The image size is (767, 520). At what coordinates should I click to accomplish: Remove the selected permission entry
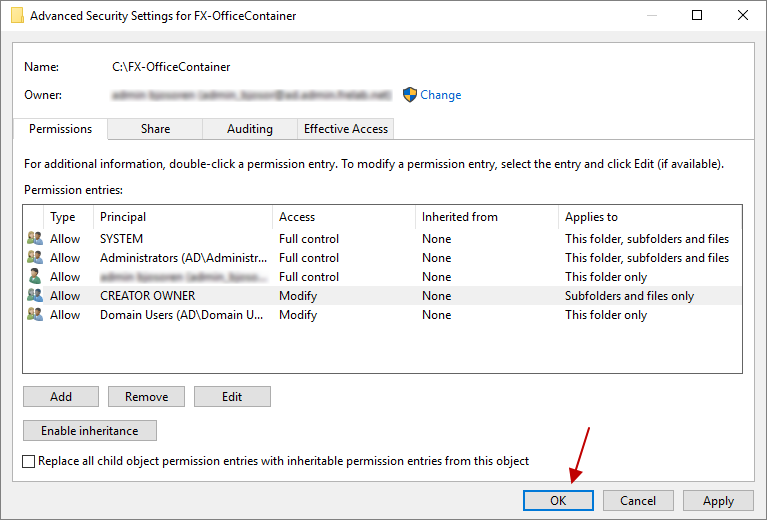146,397
